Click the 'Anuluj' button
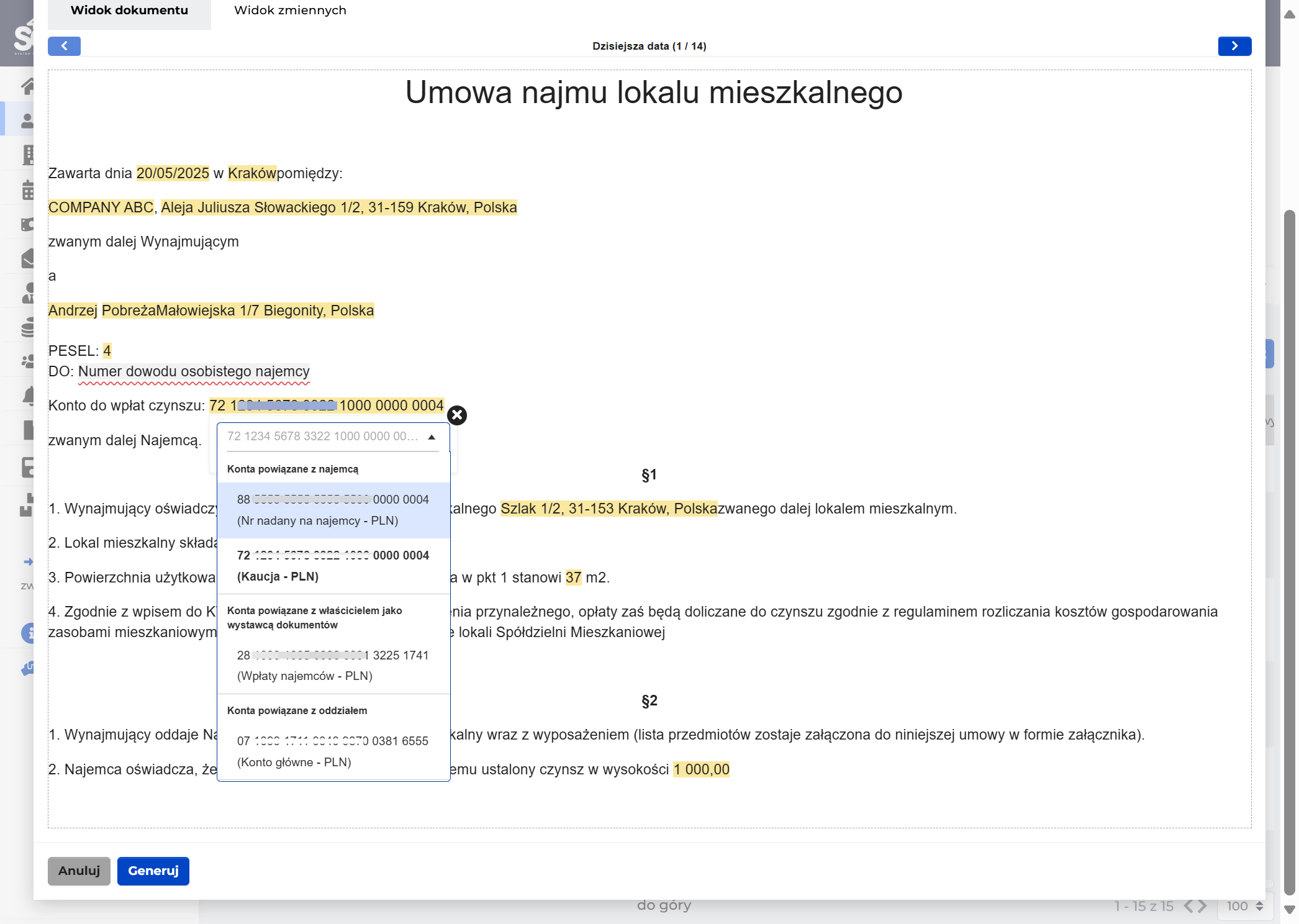 click(x=79, y=871)
